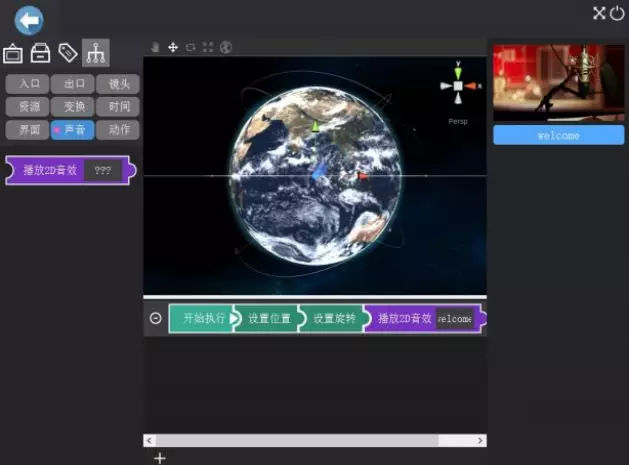Click the horizontal scrollbar right arrow
This screenshot has width=629, height=465.
[x=480, y=441]
